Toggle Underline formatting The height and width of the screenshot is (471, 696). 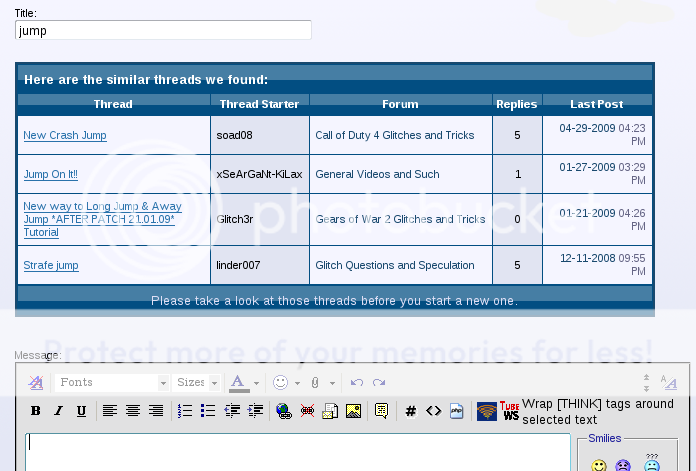click(81, 411)
